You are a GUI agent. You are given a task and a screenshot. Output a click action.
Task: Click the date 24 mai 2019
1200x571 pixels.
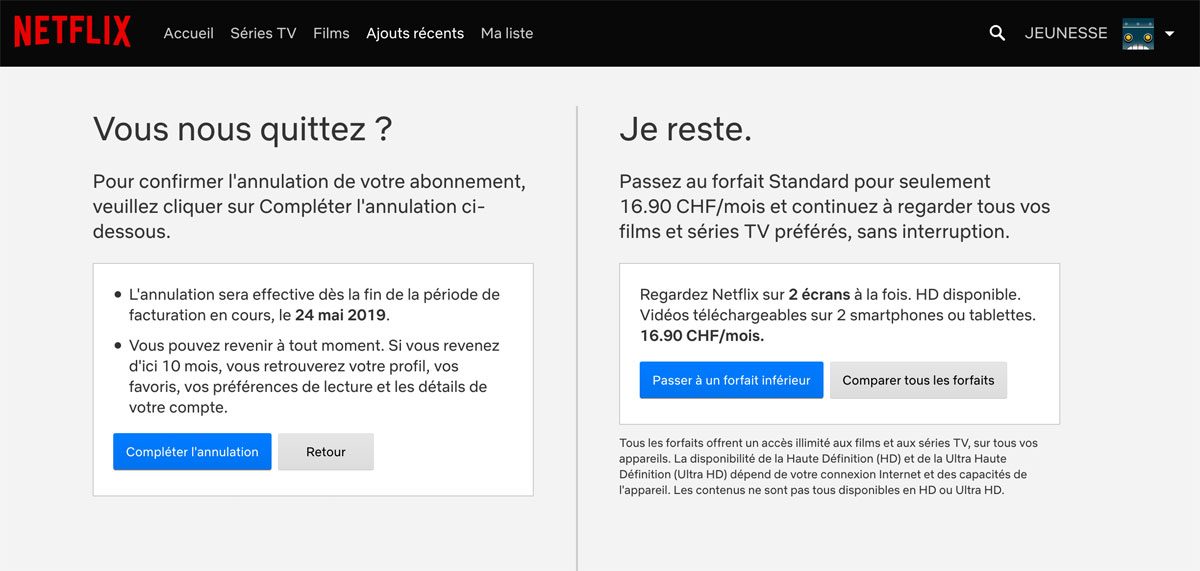point(340,315)
